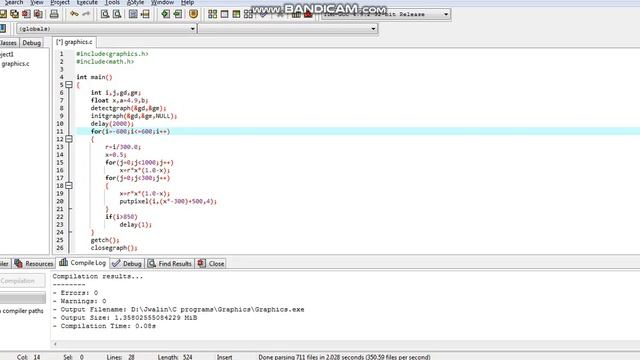Click line number 16 in the gutter
Viewport: 640px width, 360px height.
coord(60,170)
